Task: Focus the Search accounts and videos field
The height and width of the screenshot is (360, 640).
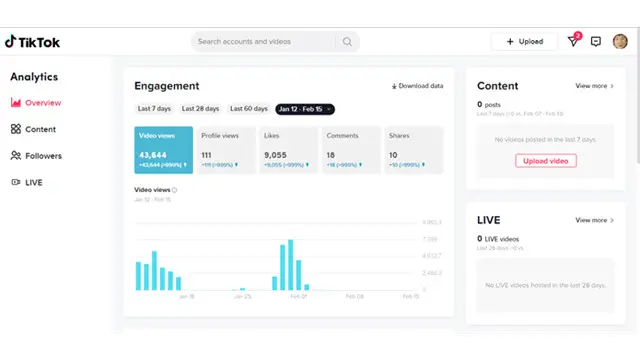Action: [x=275, y=42]
